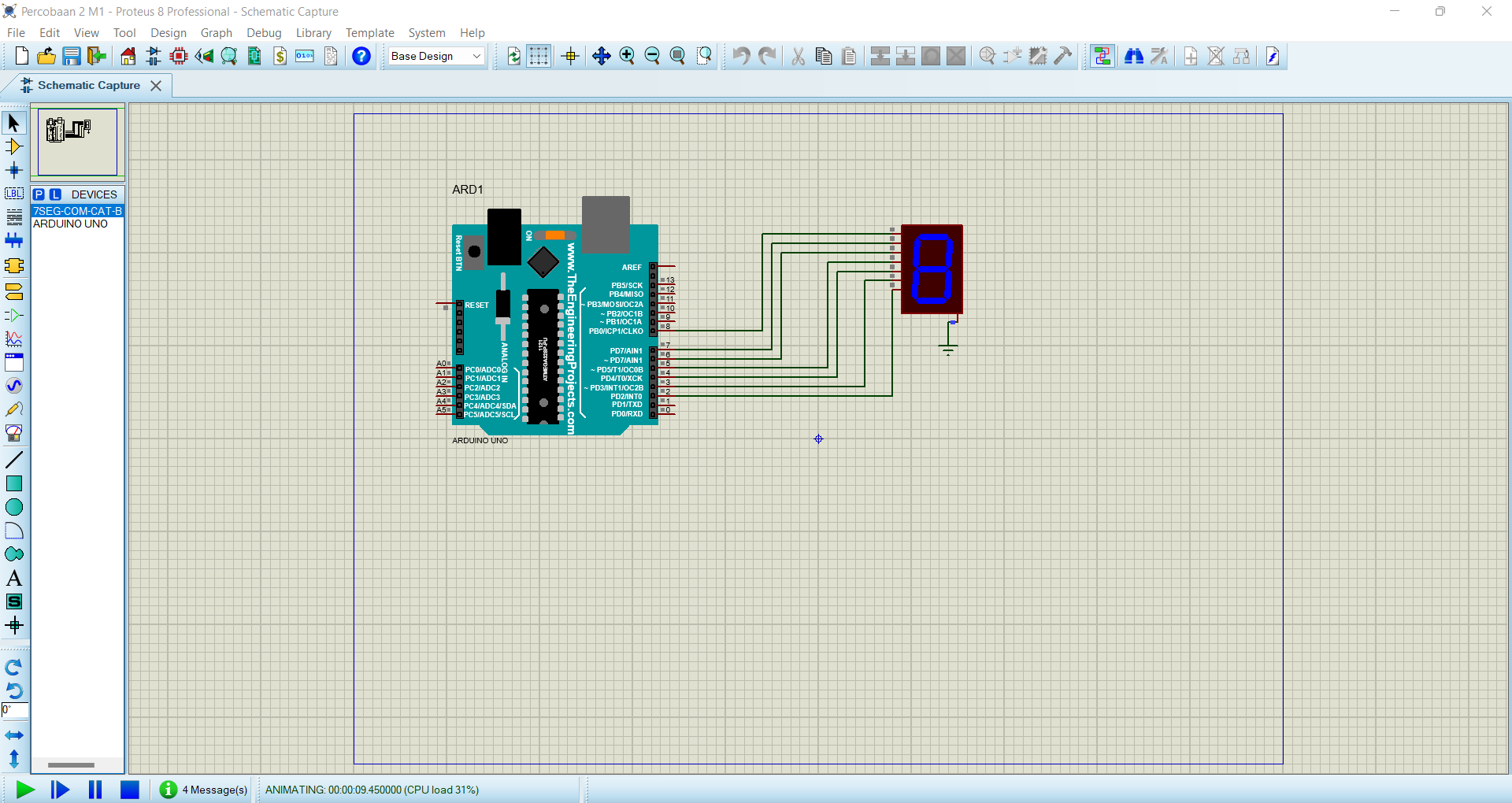Screen dimensions: 1512x803
Task: Open the Design menu
Action: coord(169,32)
